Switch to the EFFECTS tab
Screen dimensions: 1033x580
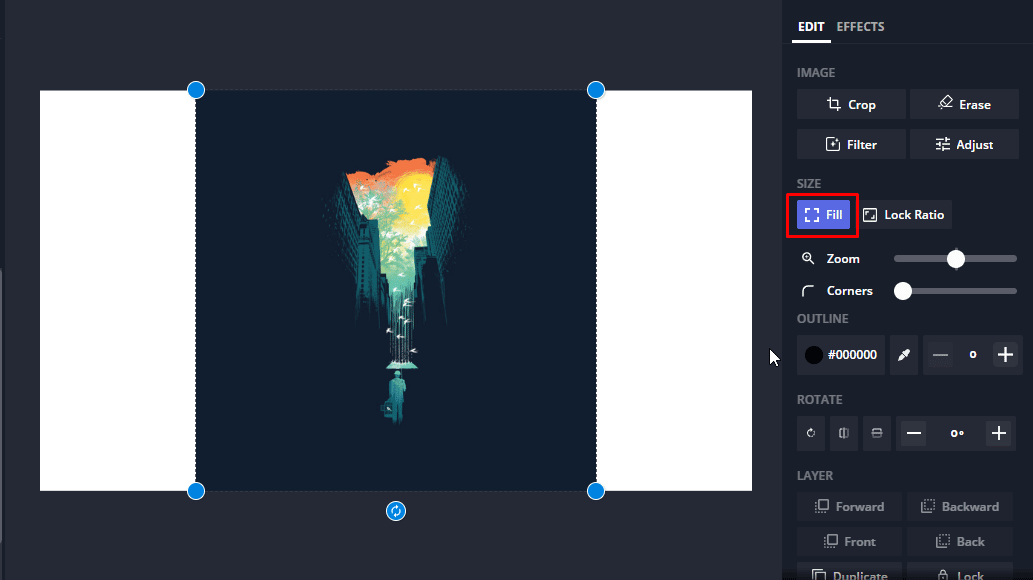coord(860,27)
